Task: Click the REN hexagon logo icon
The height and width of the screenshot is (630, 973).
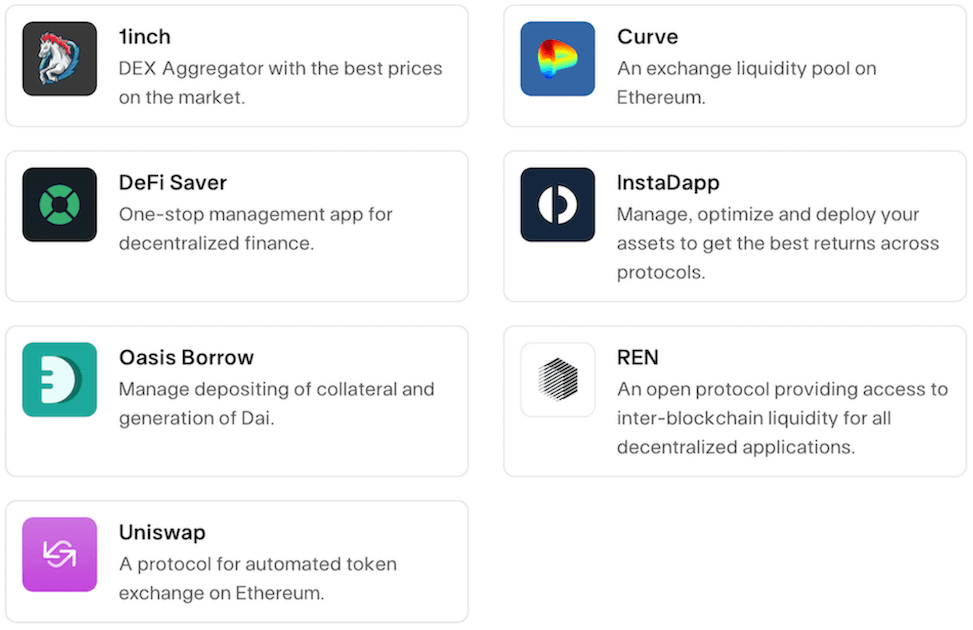Action: point(558,379)
